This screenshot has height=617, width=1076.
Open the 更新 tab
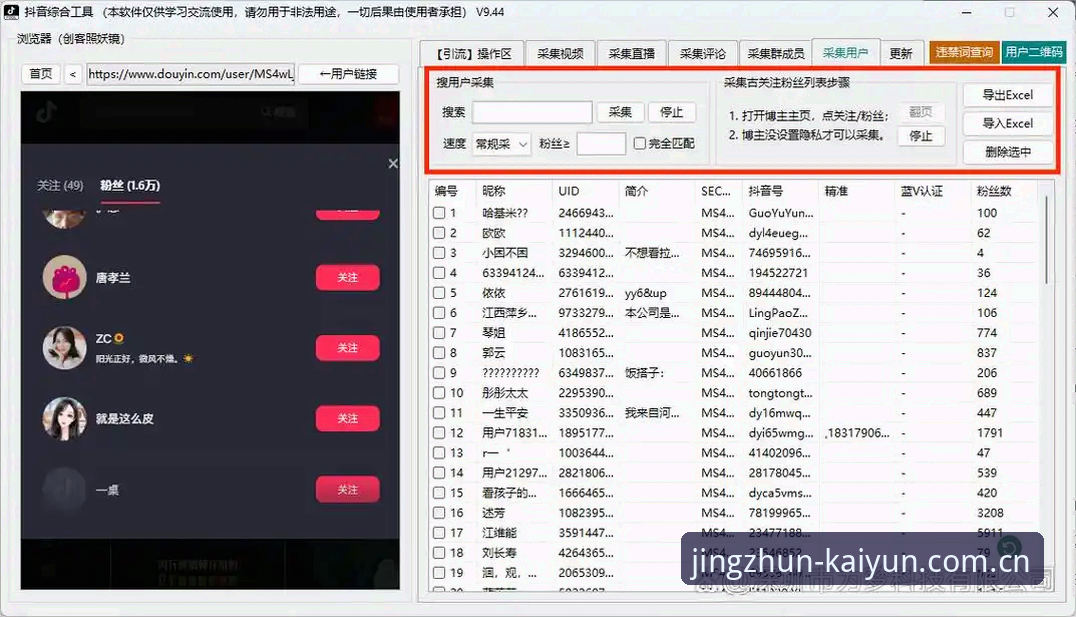901,54
